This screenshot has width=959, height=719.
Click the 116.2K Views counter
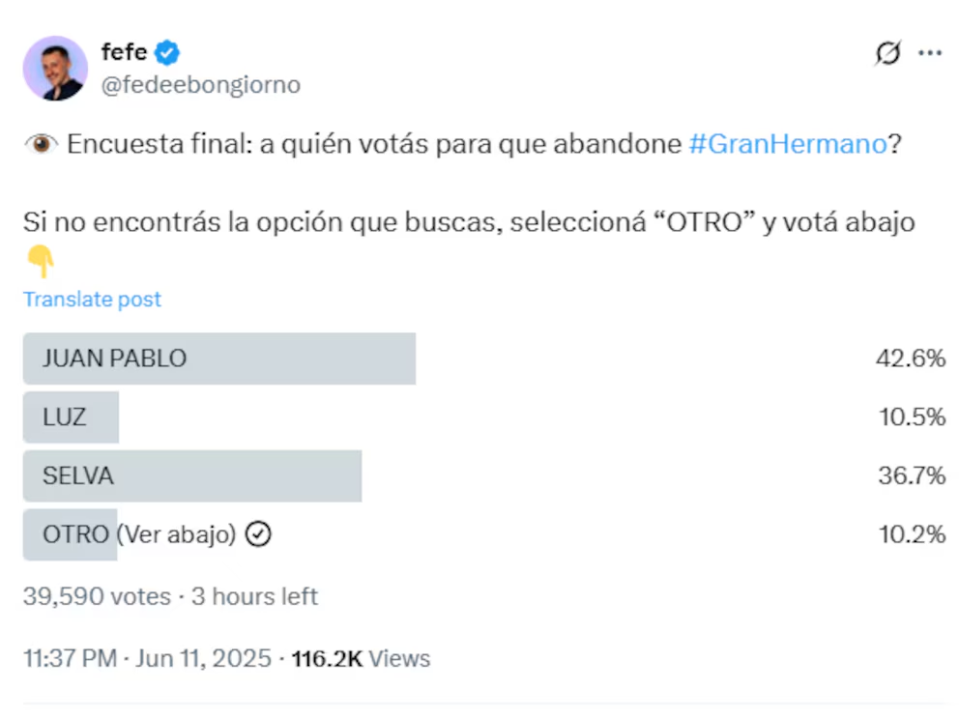point(361,658)
